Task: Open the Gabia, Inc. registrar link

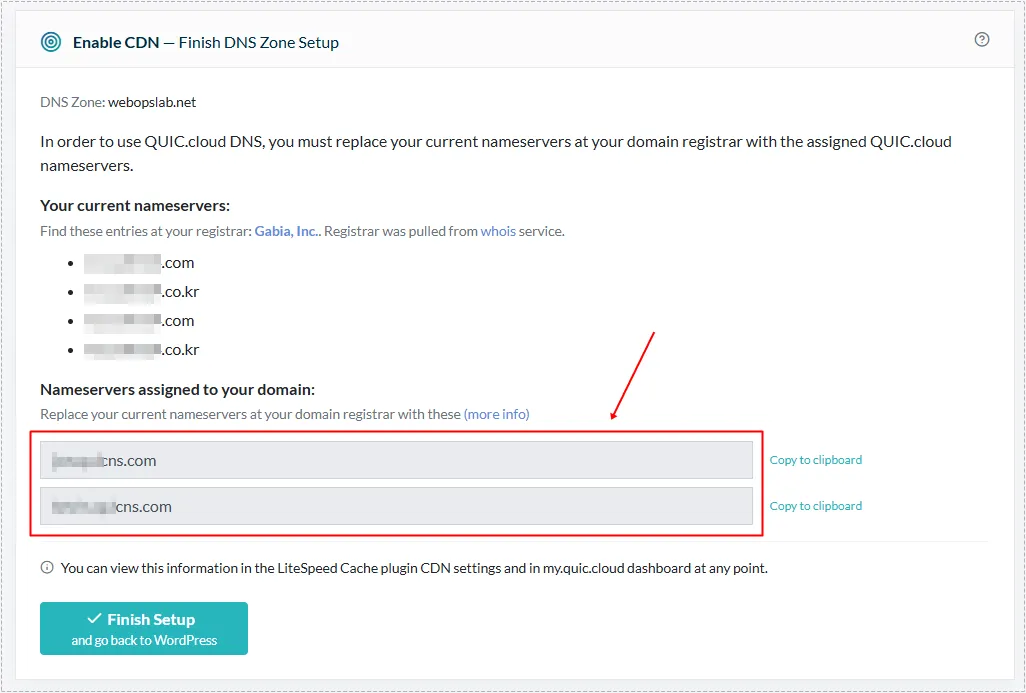Action: [285, 231]
